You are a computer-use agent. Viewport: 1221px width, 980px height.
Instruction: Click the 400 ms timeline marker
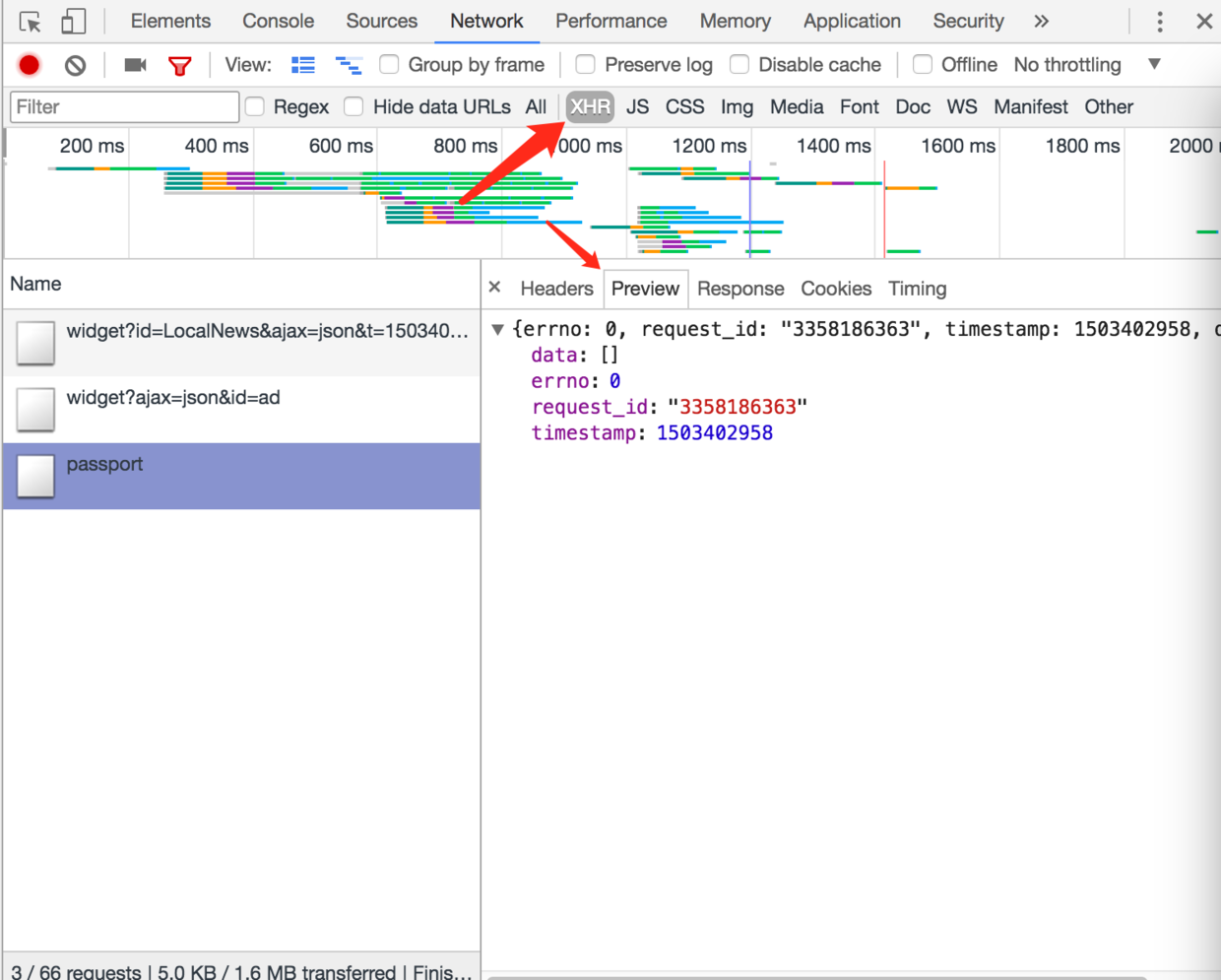[217, 146]
